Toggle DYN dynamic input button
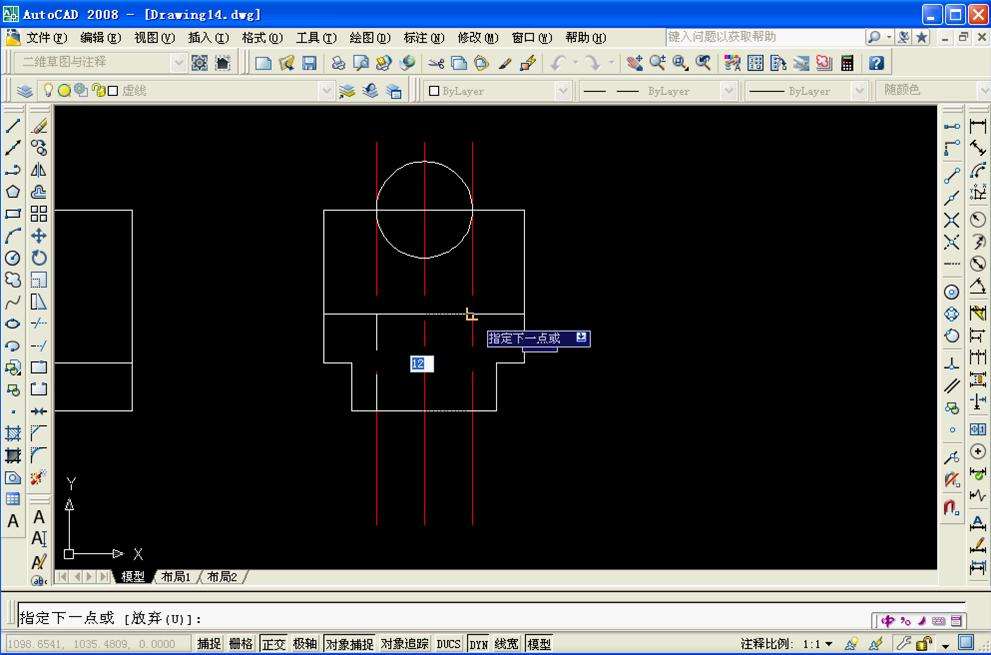991x655 pixels. (x=479, y=644)
